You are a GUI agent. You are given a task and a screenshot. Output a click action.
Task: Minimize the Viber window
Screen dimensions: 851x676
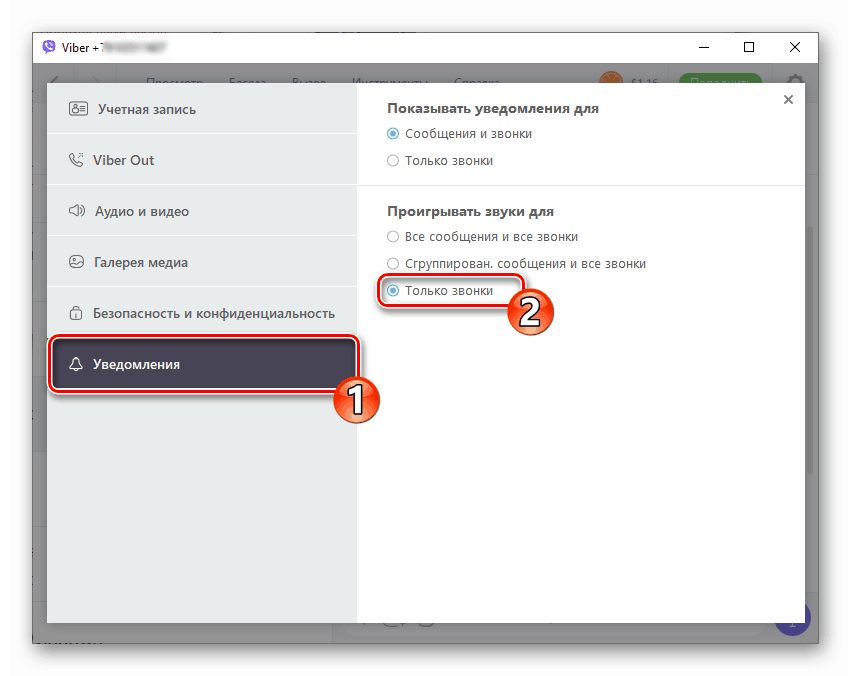tap(704, 47)
